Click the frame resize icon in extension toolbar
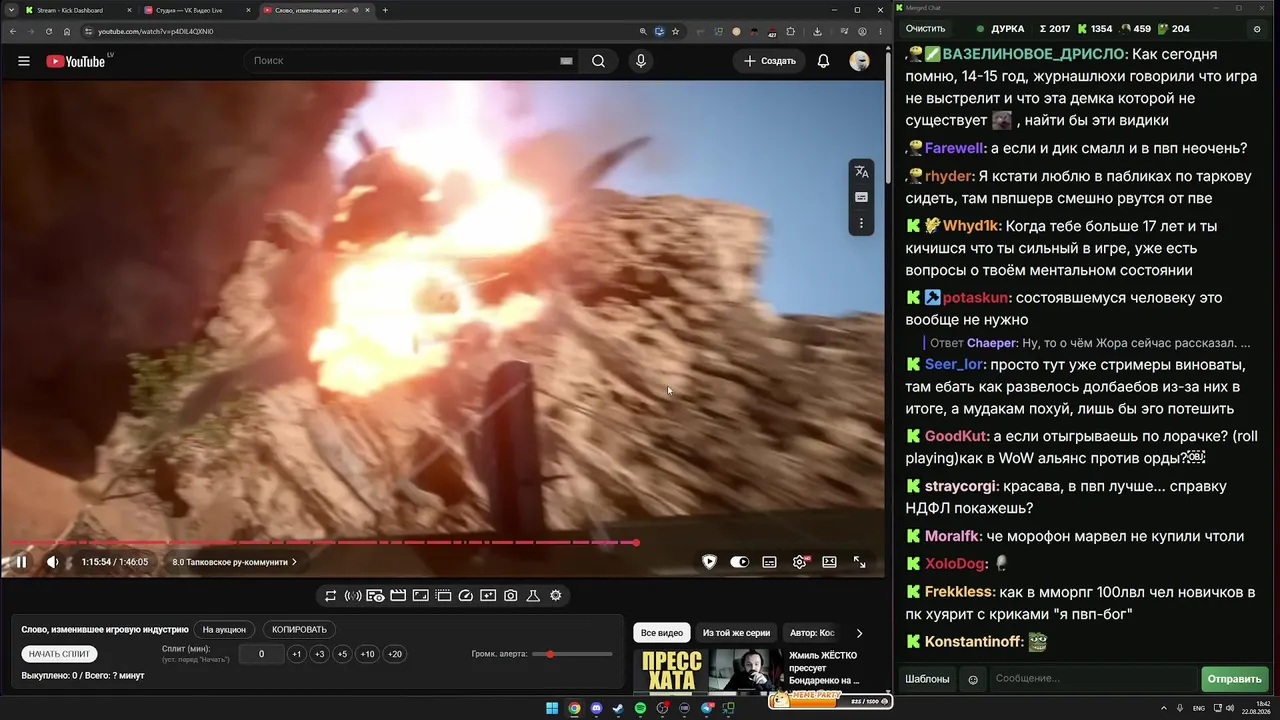 [x=420, y=596]
